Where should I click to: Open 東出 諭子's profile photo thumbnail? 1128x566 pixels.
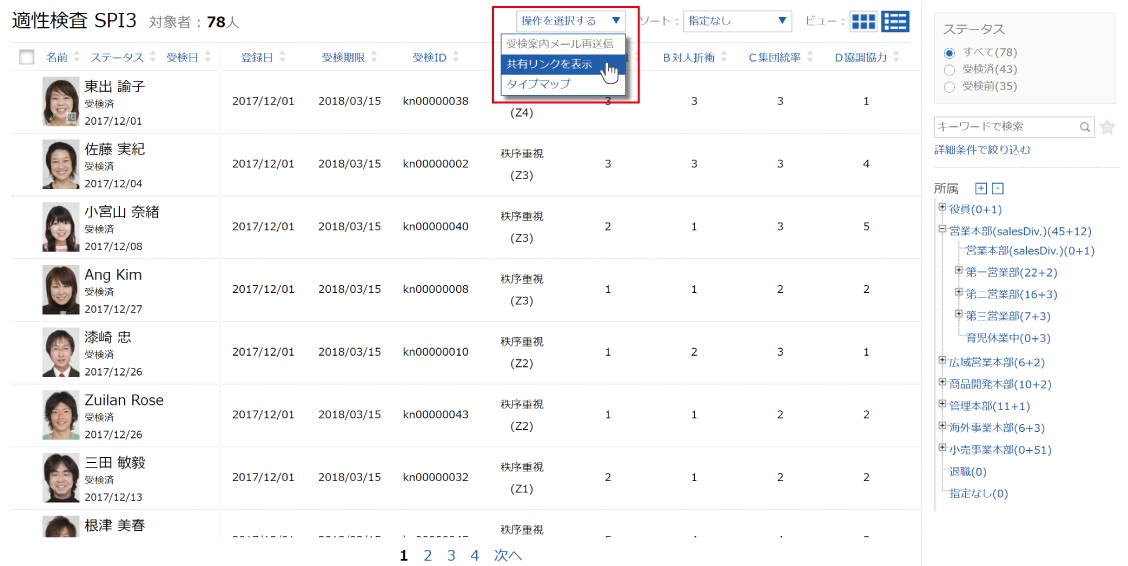[61, 102]
